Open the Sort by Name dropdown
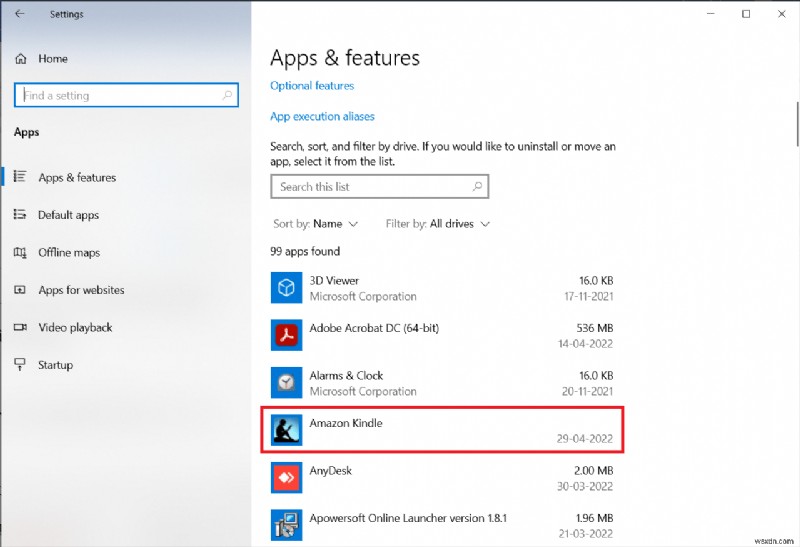Screen dimensions: 800x547 (x=315, y=223)
